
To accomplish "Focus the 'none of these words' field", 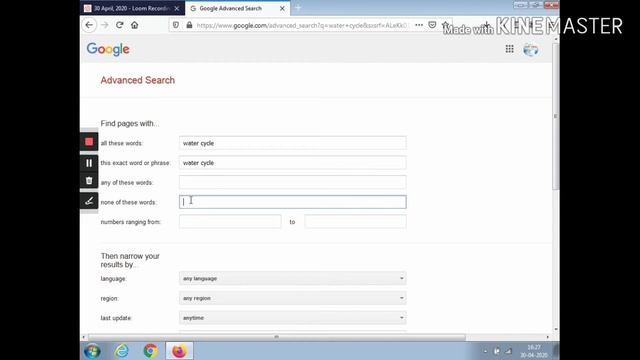I will pyautogui.click(x=293, y=202).
